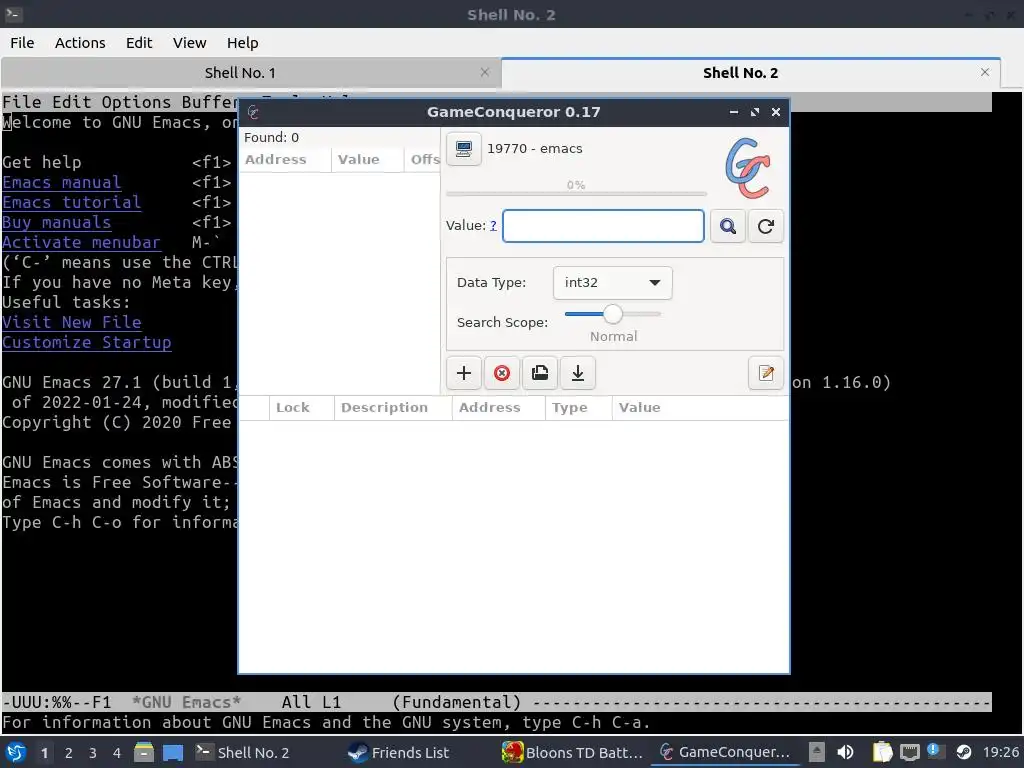
Task: Click the GameConqueror GC logo
Action: point(748,168)
